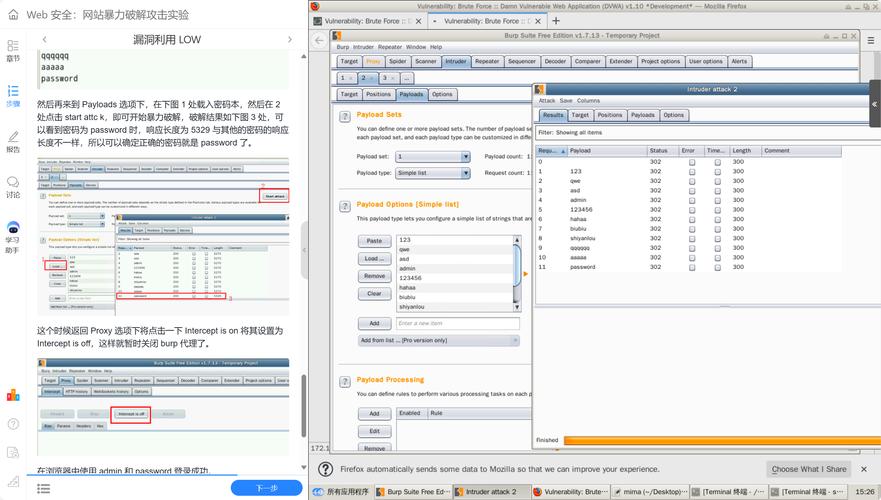Open the 讨论 discussion sidebar icon
The image size is (881, 500).
click(13, 186)
